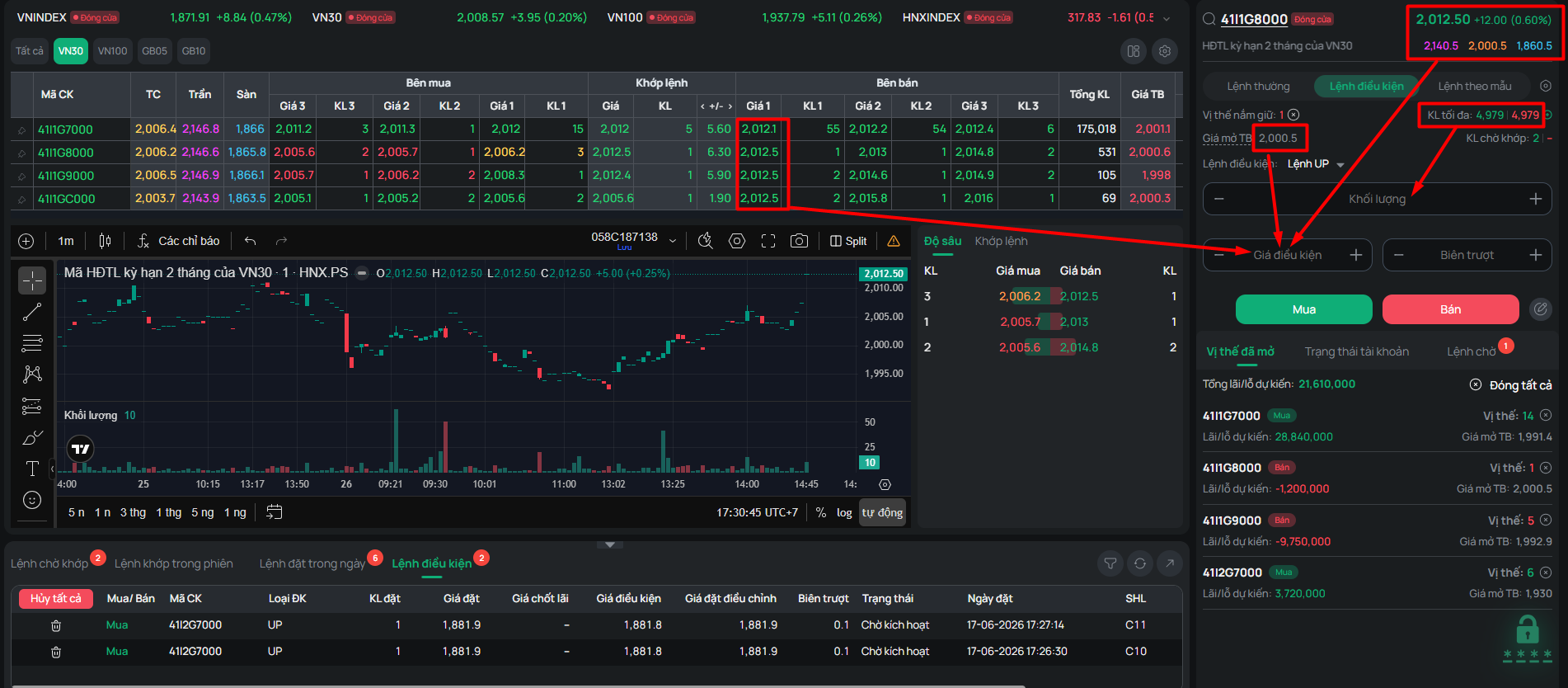Click the red Bán sell button
Screen dimensions: 1568x688
1450,309
